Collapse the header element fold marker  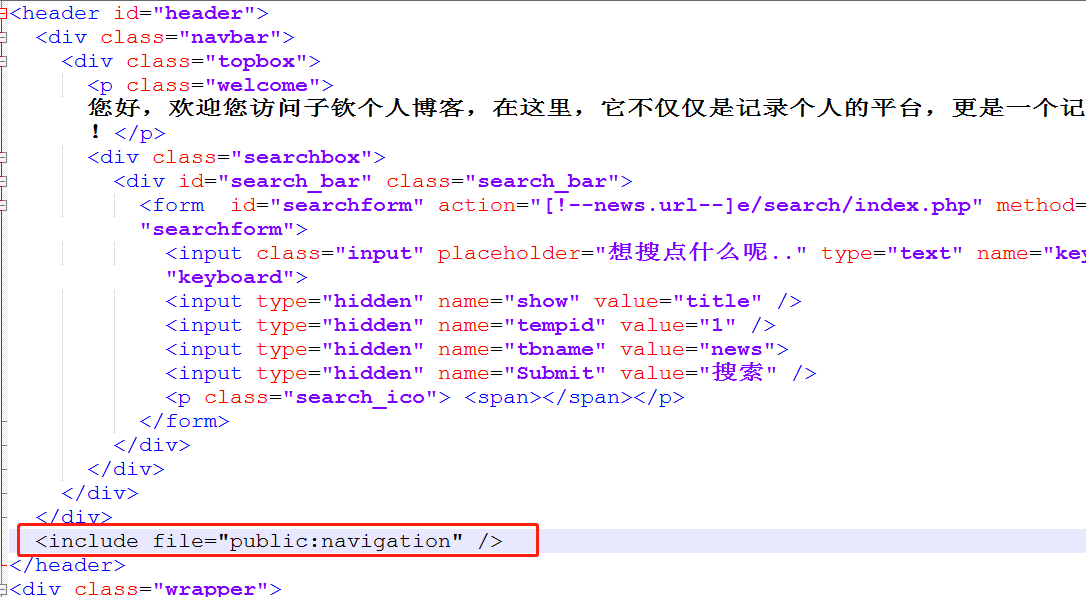click(6, 13)
